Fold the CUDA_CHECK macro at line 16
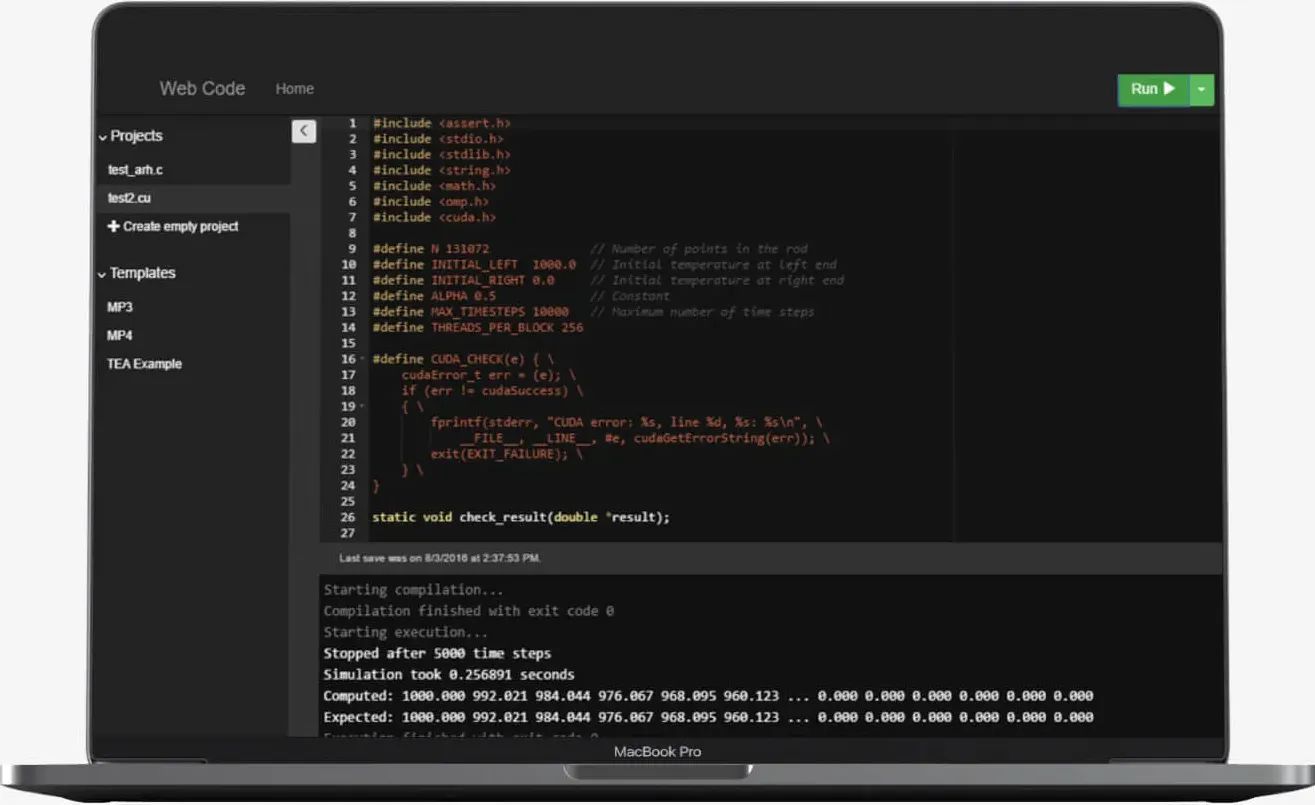 click(x=362, y=359)
